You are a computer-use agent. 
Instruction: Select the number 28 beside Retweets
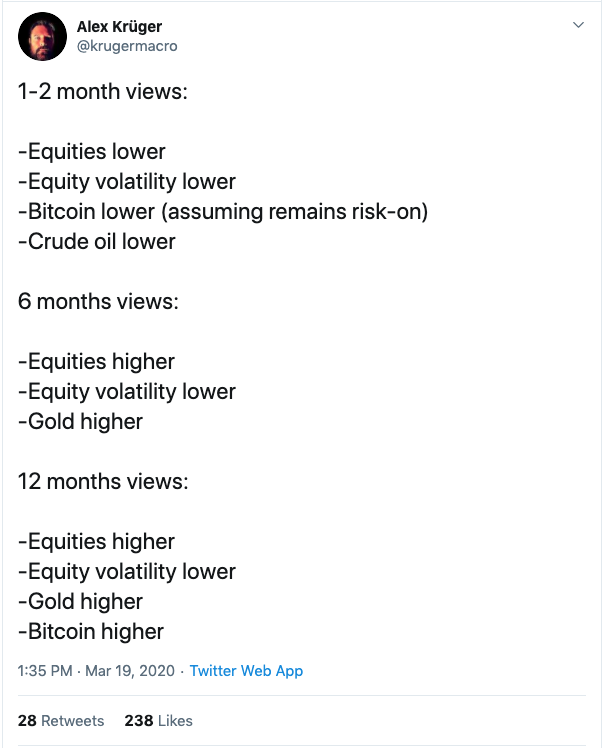pos(27,720)
